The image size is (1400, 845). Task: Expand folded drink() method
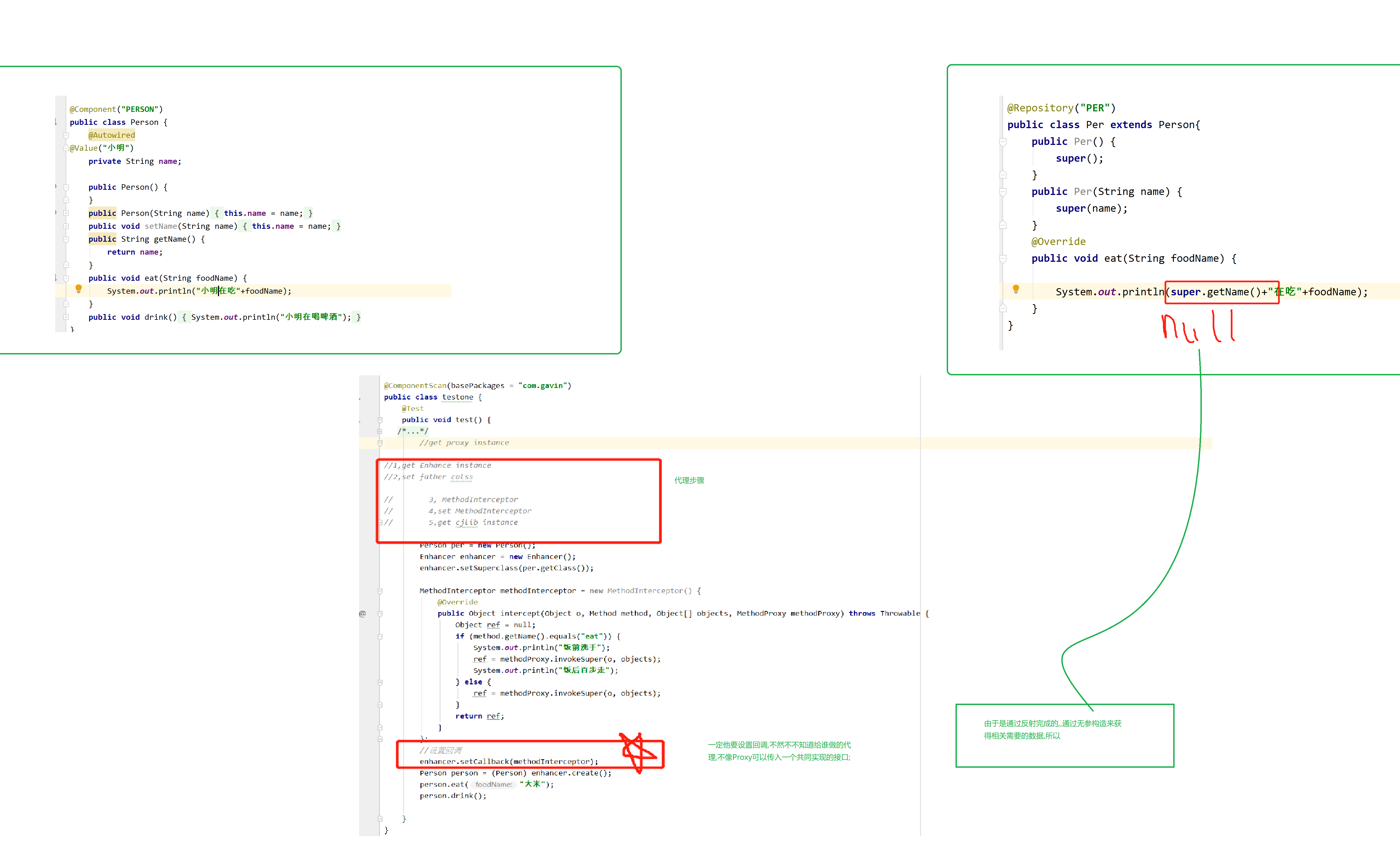[66, 317]
